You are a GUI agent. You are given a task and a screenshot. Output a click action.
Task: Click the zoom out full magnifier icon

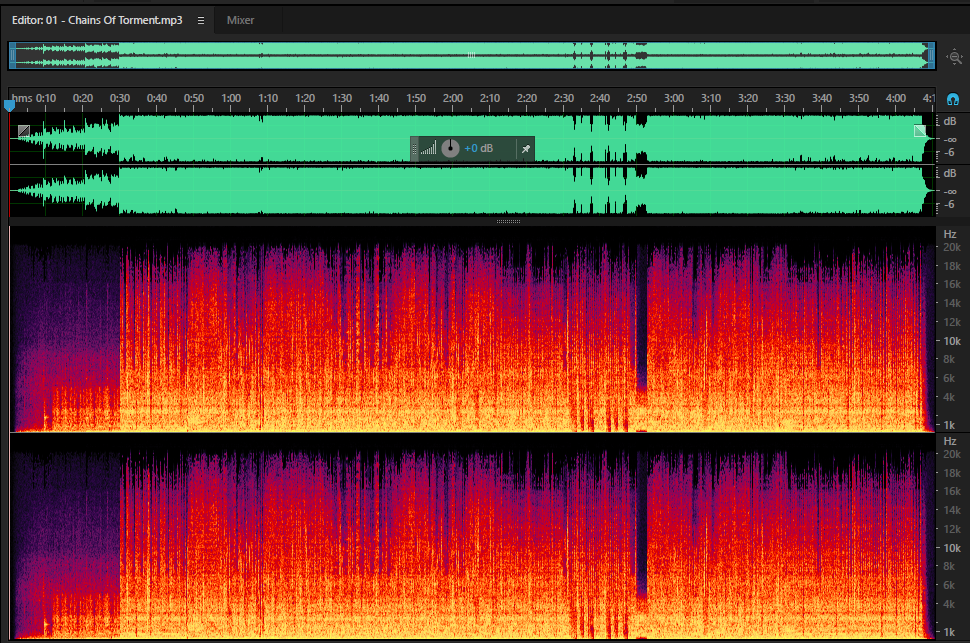[955, 57]
